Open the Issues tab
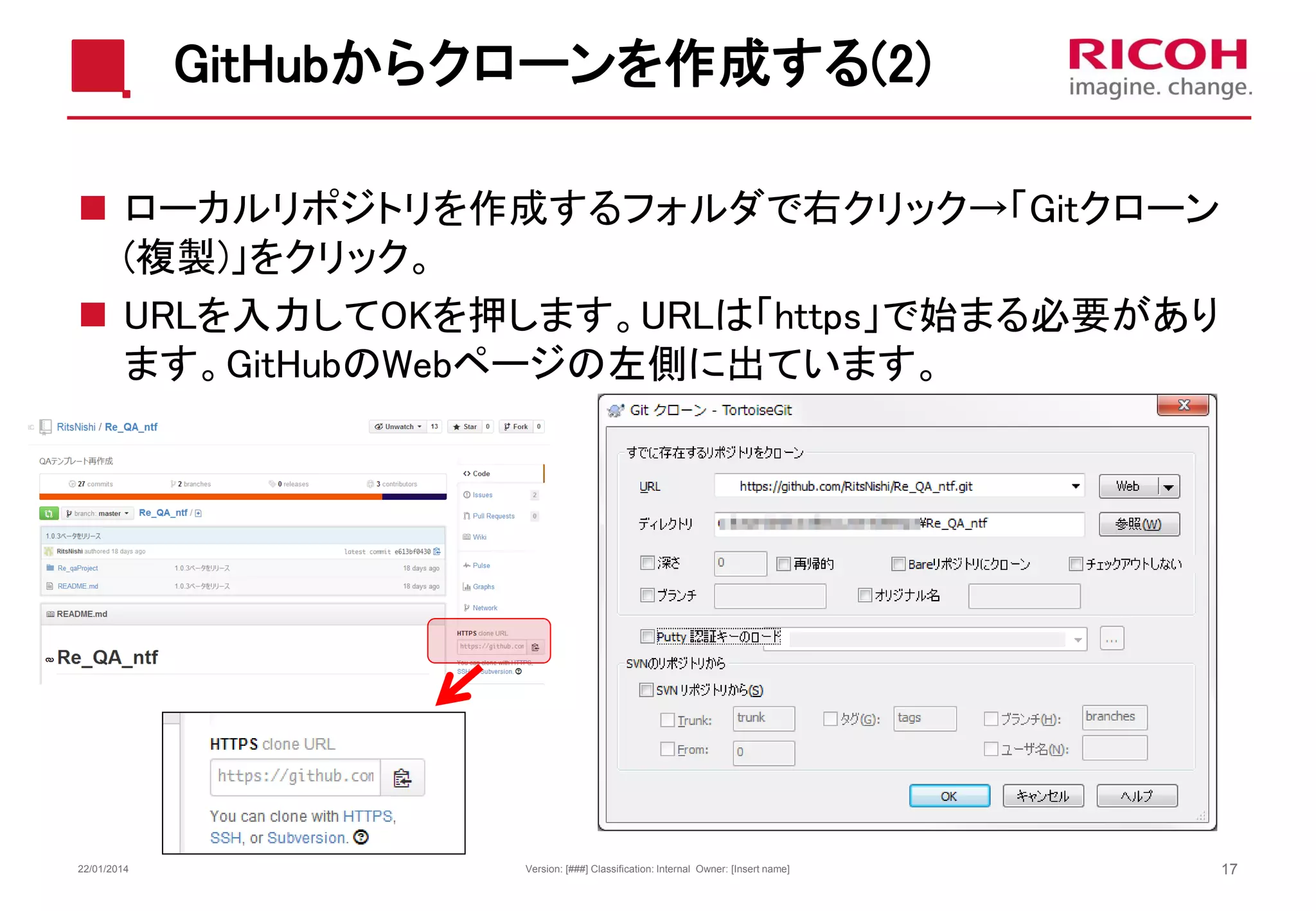Viewport: 1316px width, 911px height. pos(478,495)
